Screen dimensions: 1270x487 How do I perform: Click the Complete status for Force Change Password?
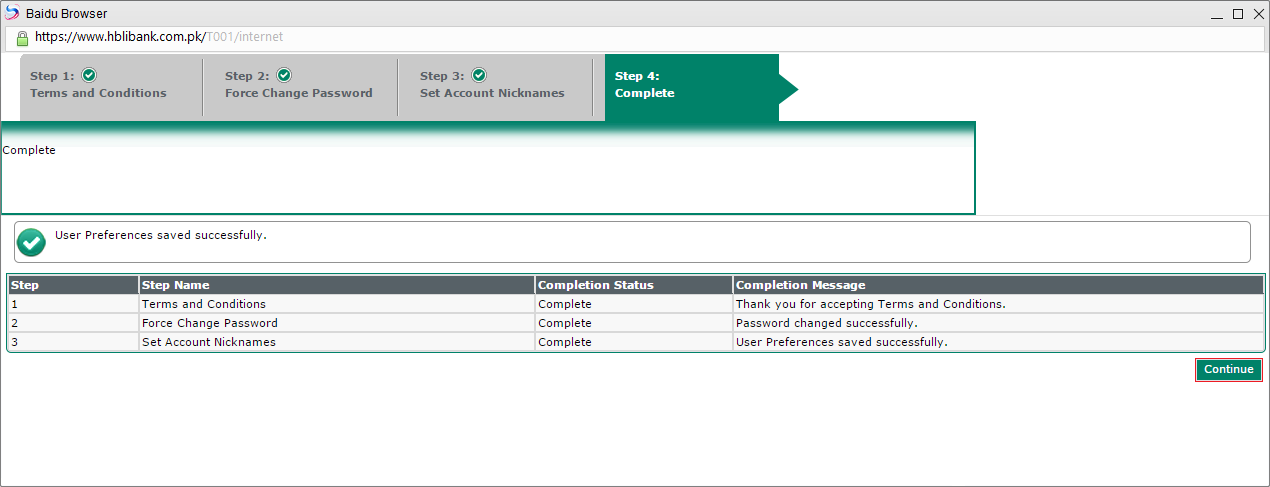coord(634,323)
